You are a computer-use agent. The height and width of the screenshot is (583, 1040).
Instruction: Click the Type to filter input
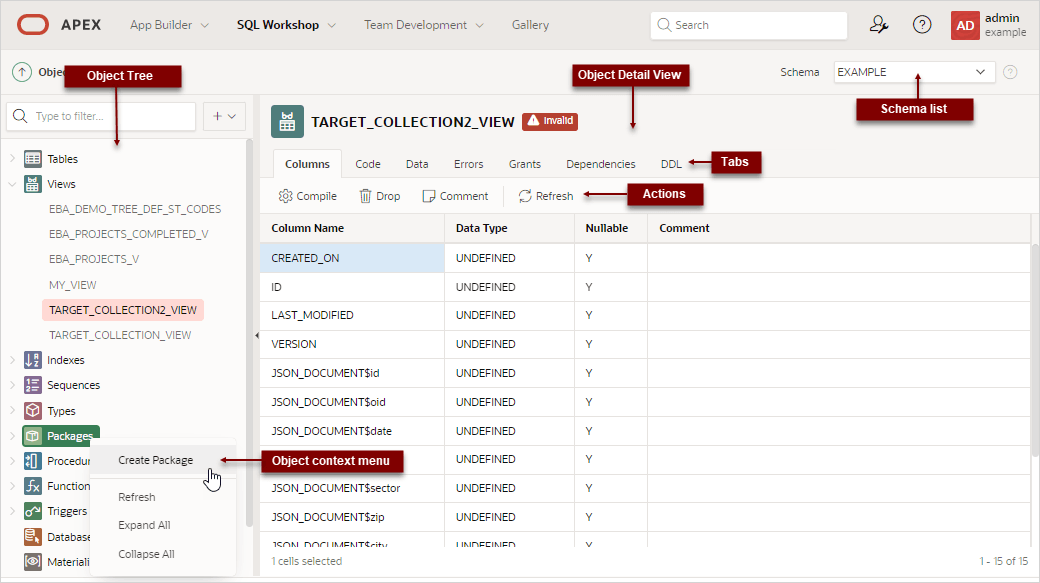(101, 116)
